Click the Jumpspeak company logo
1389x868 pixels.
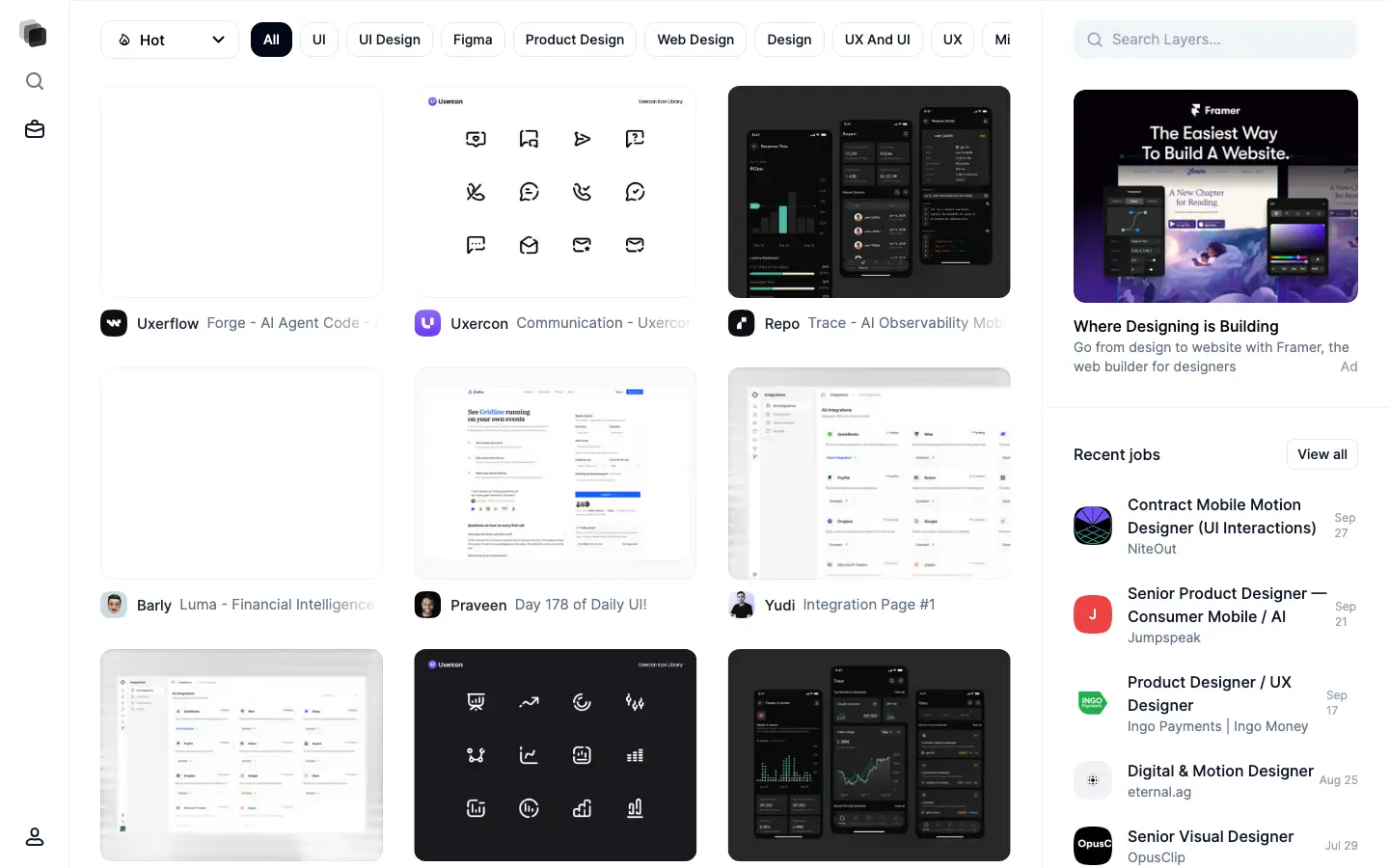pos(1093,614)
